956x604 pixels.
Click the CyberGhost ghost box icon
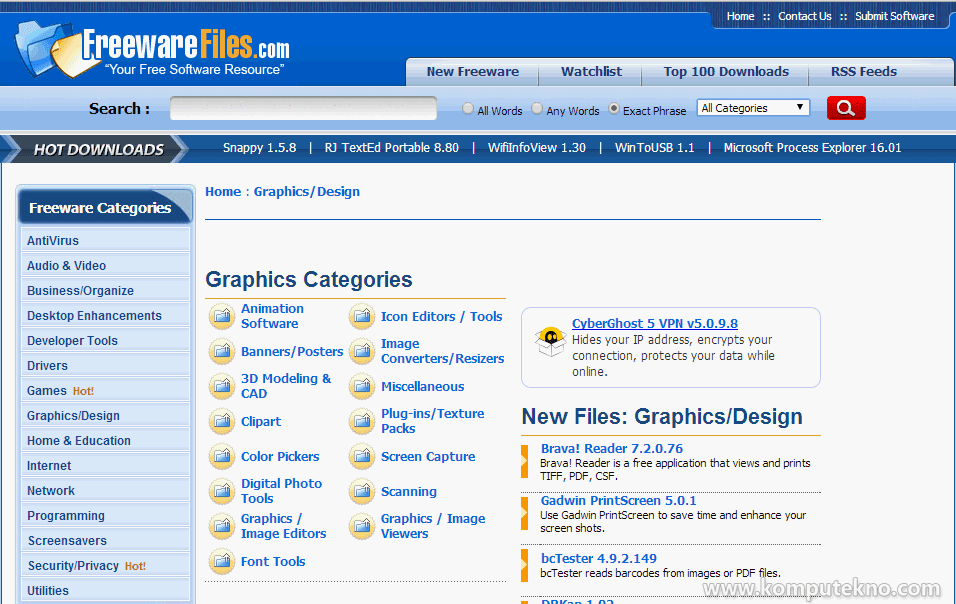coord(551,341)
